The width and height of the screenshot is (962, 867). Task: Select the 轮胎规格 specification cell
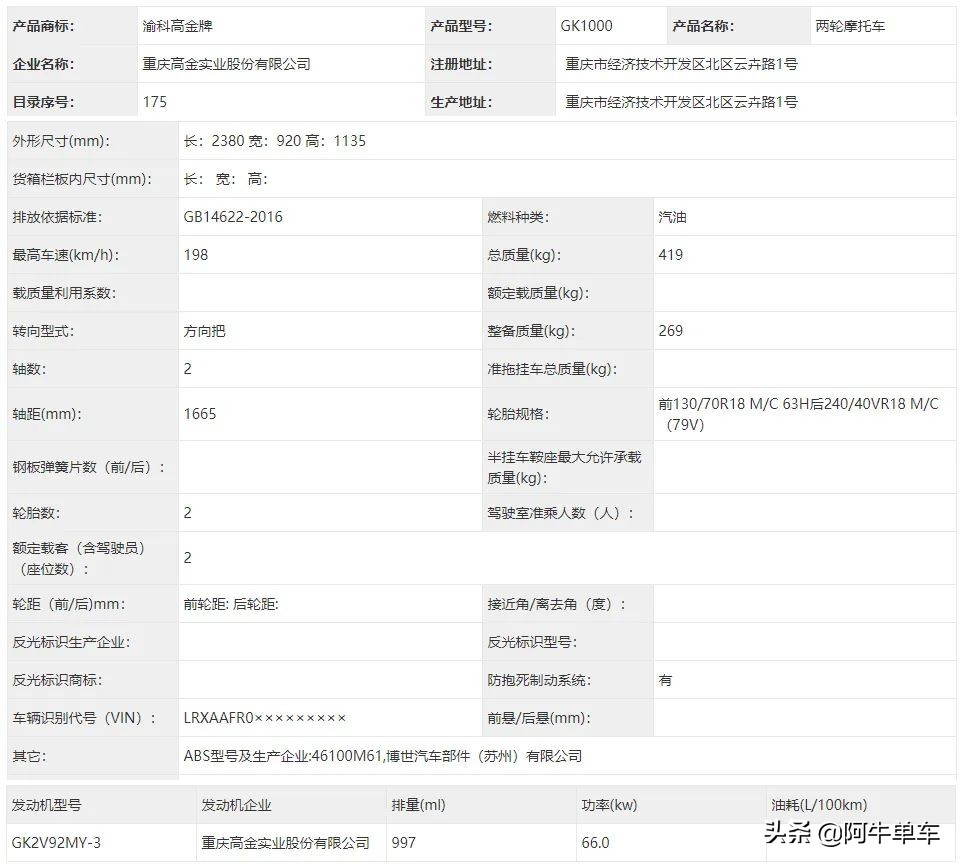800,413
